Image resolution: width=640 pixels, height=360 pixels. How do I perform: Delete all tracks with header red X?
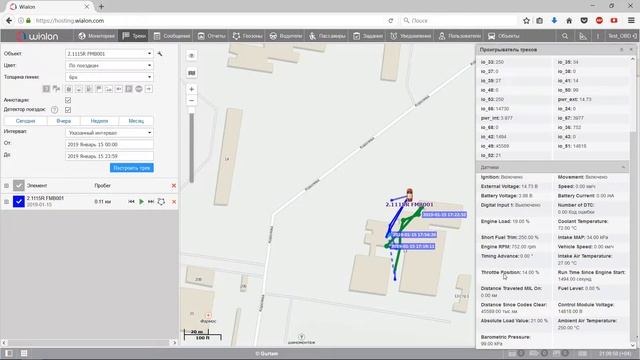click(x=174, y=186)
